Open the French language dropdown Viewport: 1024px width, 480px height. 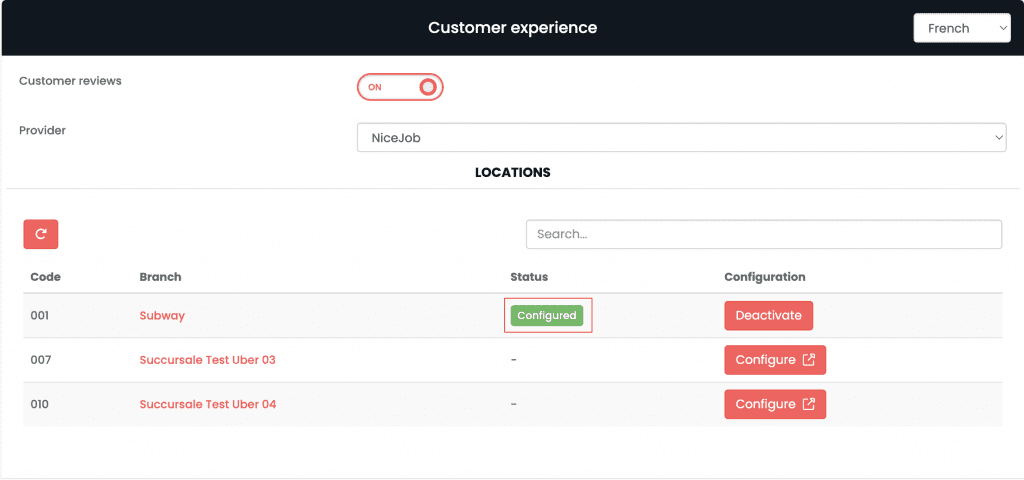(962, 28)
